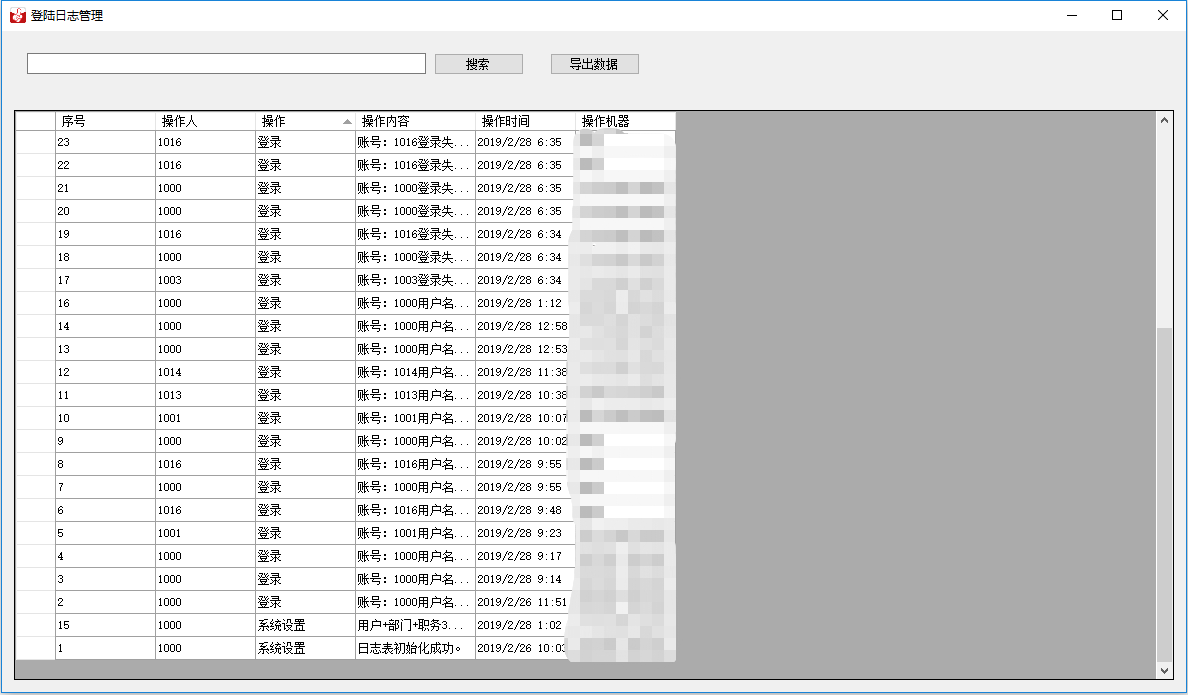Sort by the 序号 column header
This screenshot has width=1188, height=695.
pyautogui.click(x=105, y=121)
